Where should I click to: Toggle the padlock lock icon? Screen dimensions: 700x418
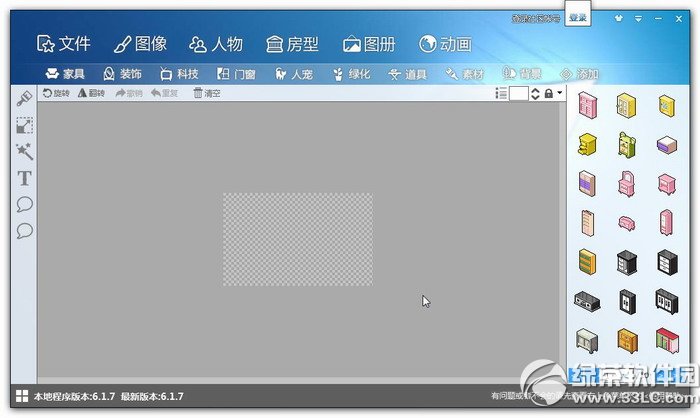point(549,93)
